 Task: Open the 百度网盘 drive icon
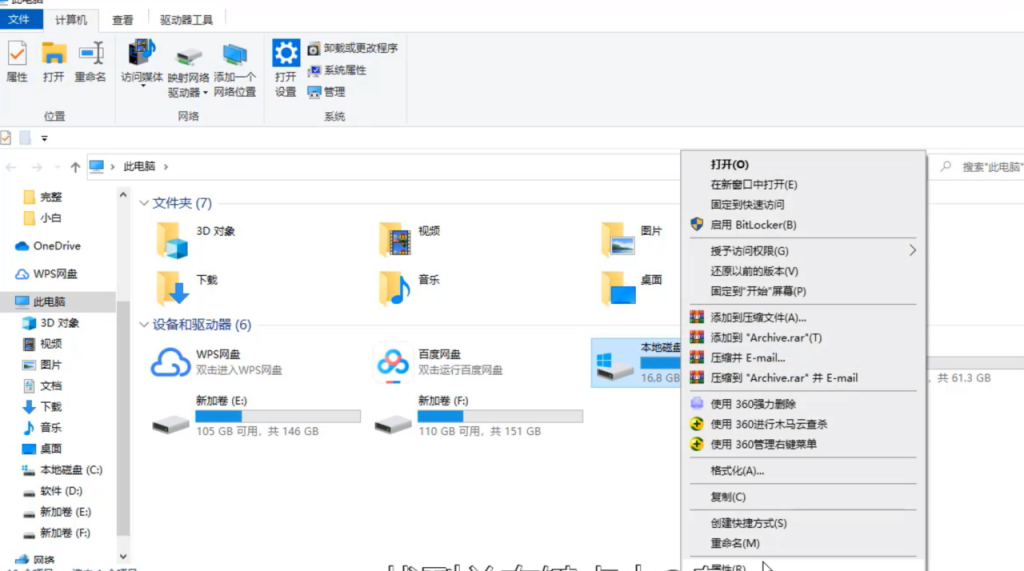coord(393,362)
